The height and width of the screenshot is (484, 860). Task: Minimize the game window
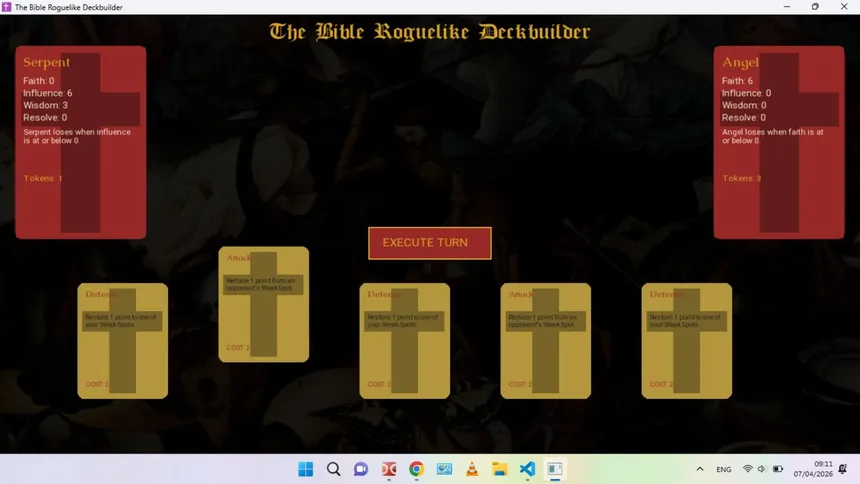787,7
